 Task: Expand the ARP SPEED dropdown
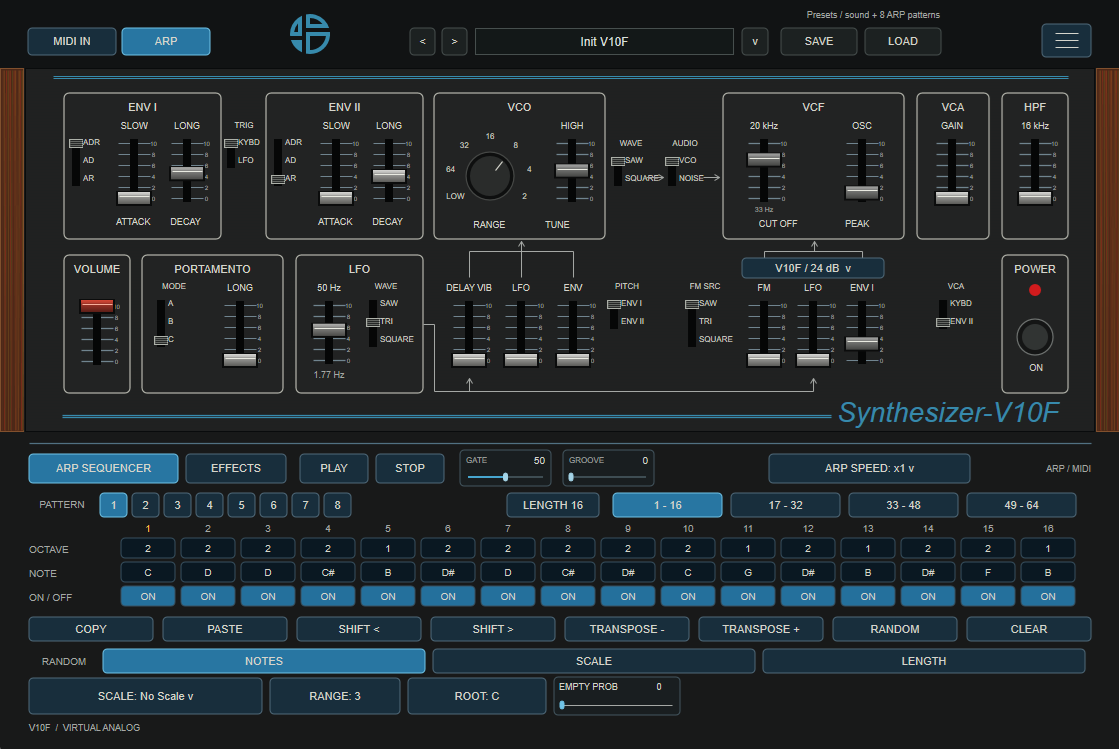(869, 469)
